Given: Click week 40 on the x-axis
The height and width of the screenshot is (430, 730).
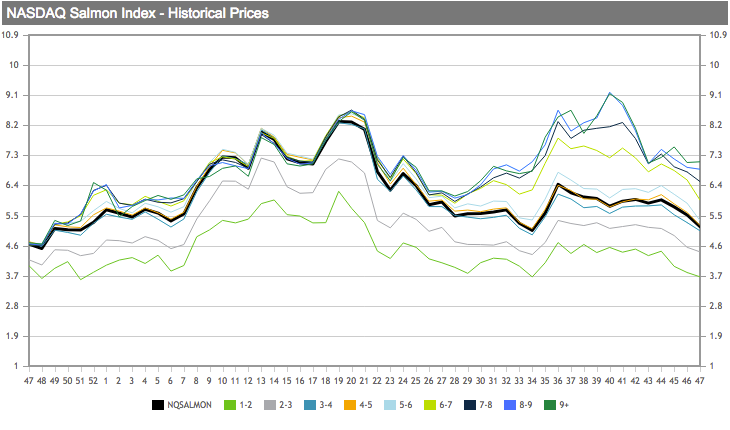Looking at the screenshot, I should [609, 381].
